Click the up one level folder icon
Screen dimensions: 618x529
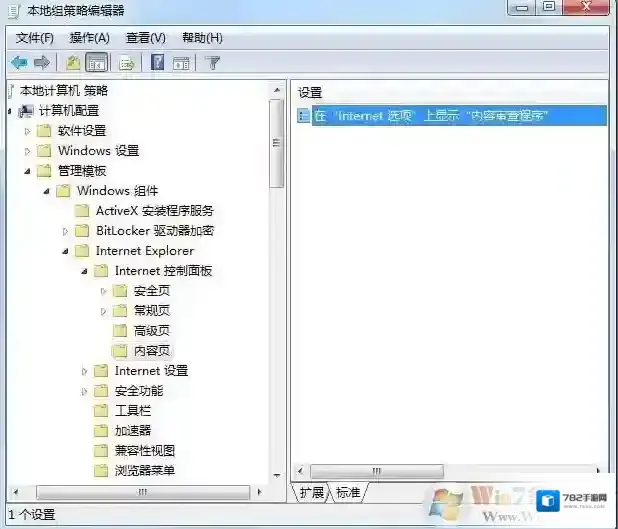tap(73, 63)
